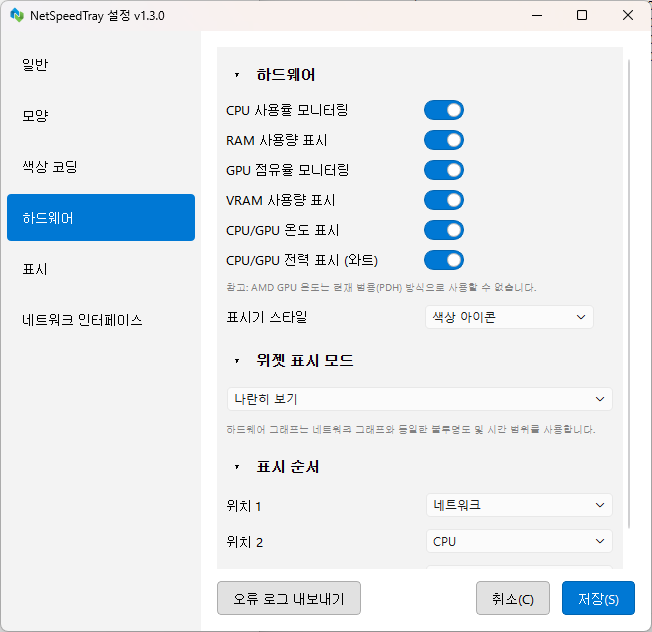The width and height of the screenshot is (652, 632).
Task: Click the NetSpeedTray app icon in title bar
Action: coord(17,15)
